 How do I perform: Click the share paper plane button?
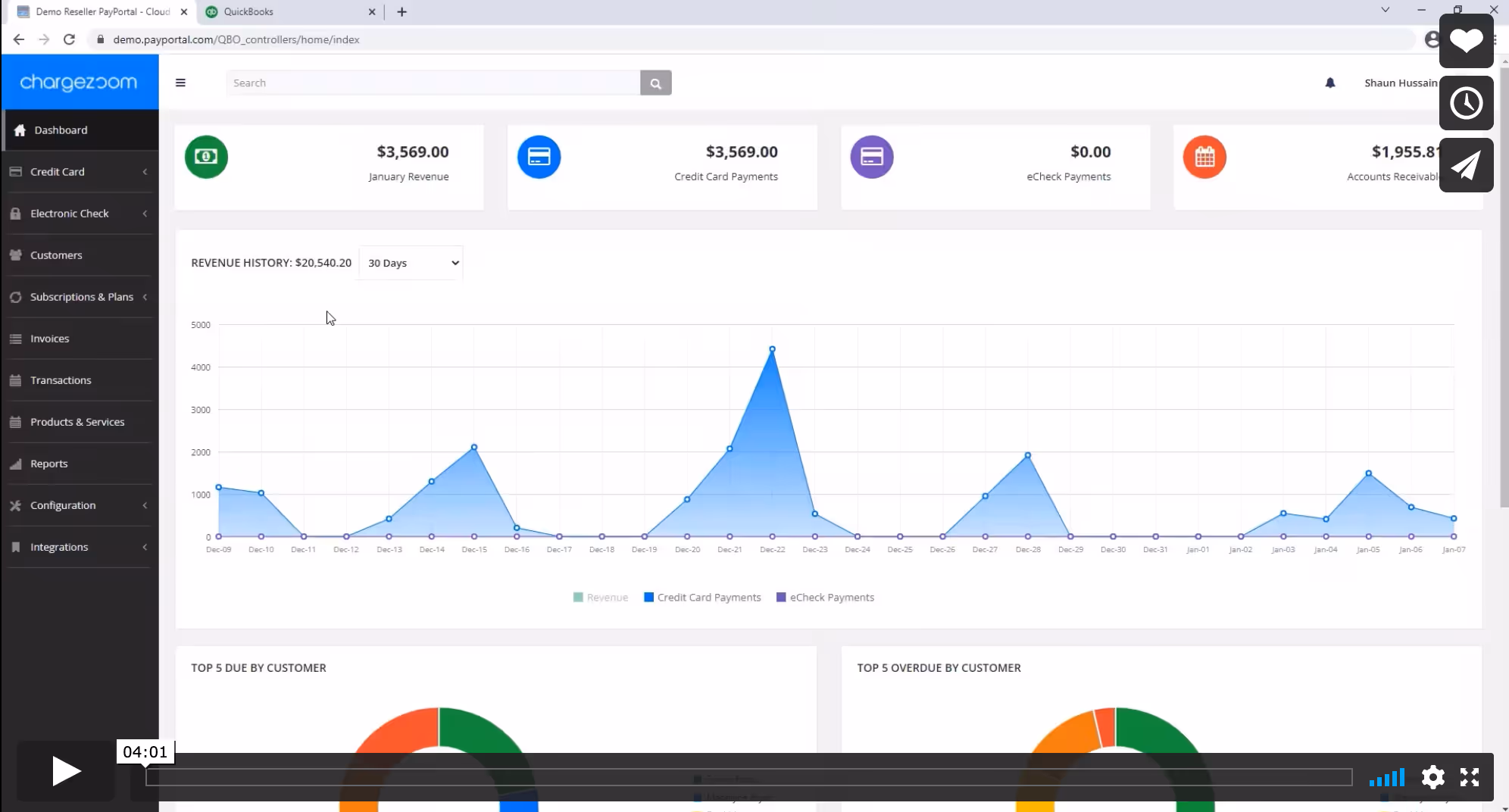click(x=1467, y=165)
